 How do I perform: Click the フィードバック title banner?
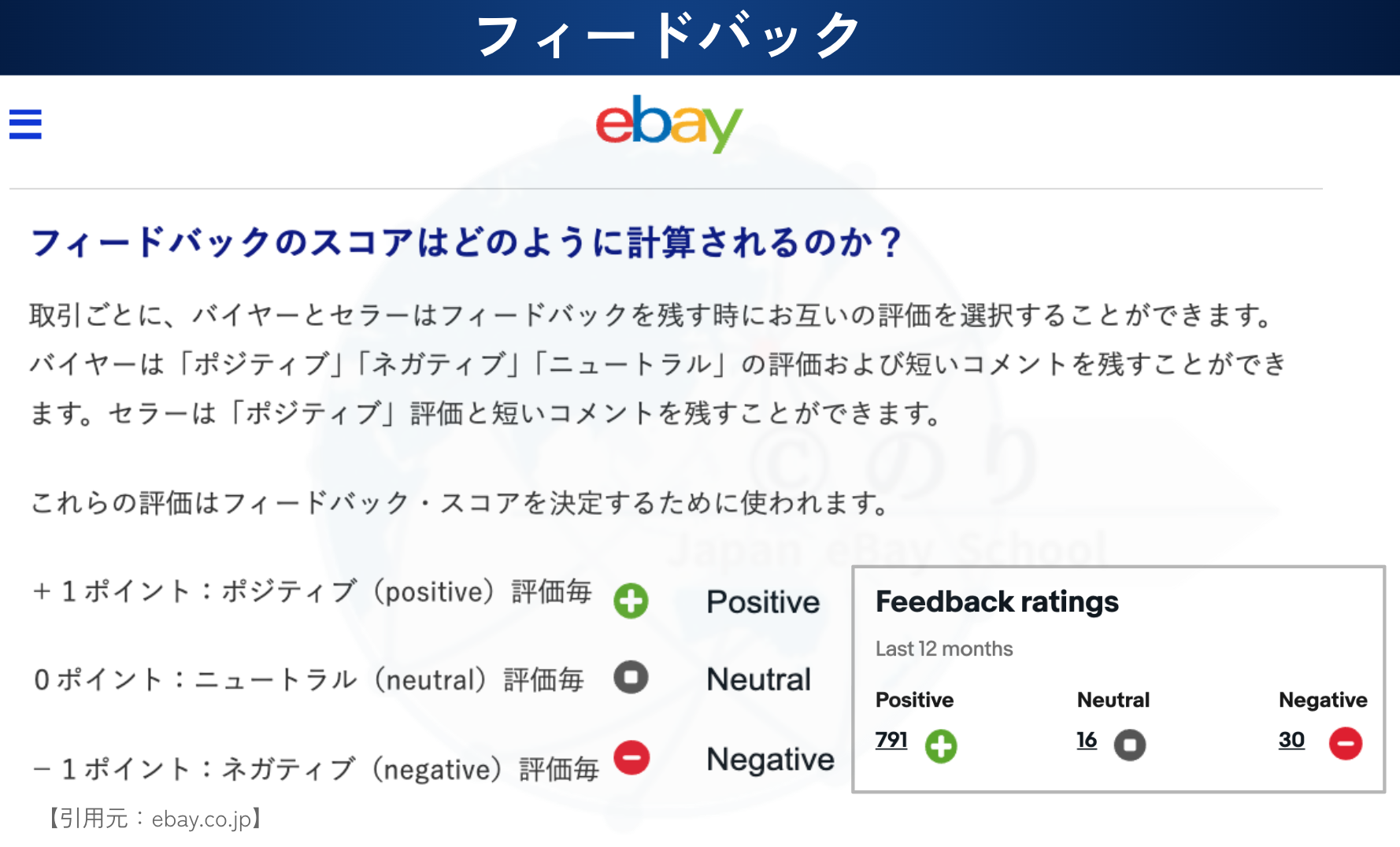click(669, 36)
